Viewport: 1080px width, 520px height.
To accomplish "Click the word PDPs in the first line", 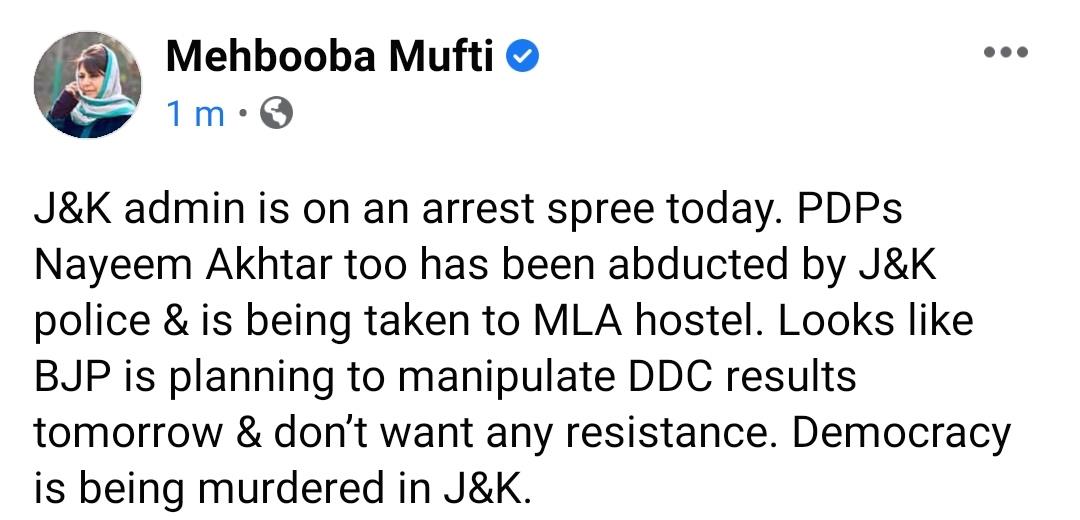I will pos(849,210).
